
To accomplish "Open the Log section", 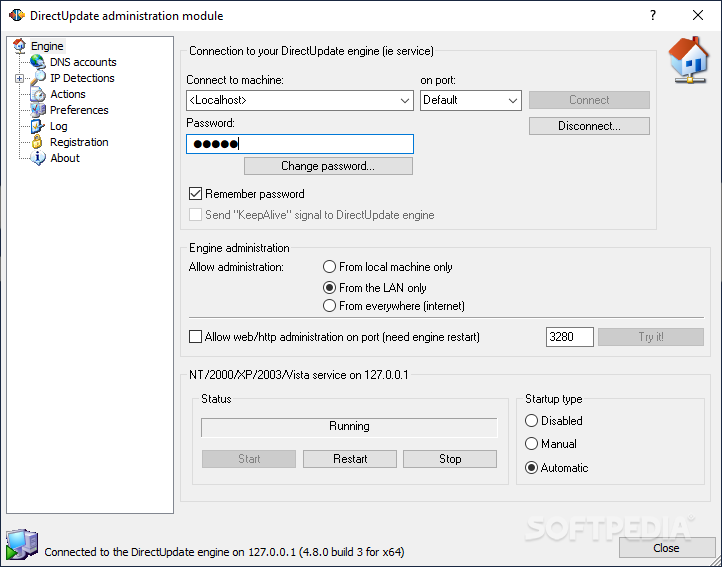I will tap(58, 126).
